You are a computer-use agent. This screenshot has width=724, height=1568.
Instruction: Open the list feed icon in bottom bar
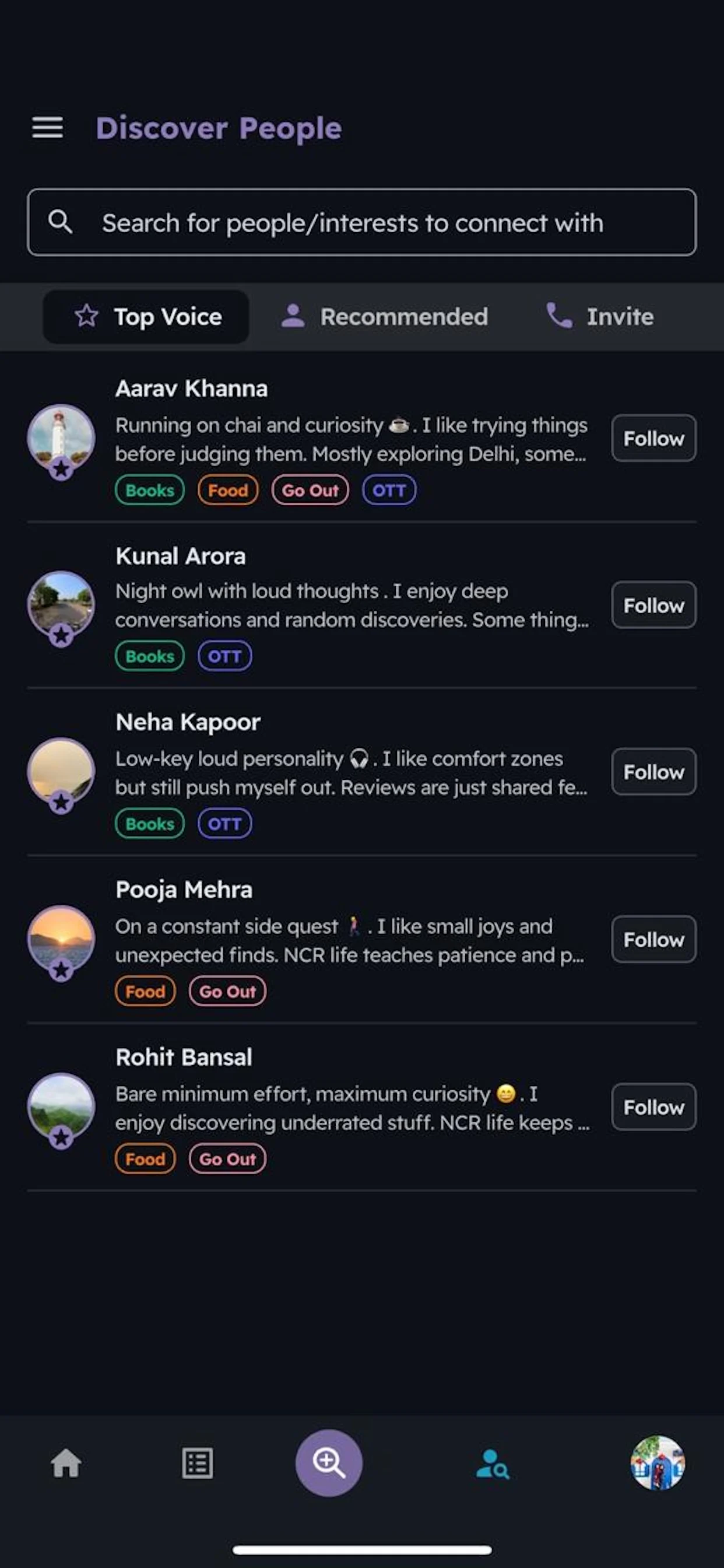point(197,1462)
